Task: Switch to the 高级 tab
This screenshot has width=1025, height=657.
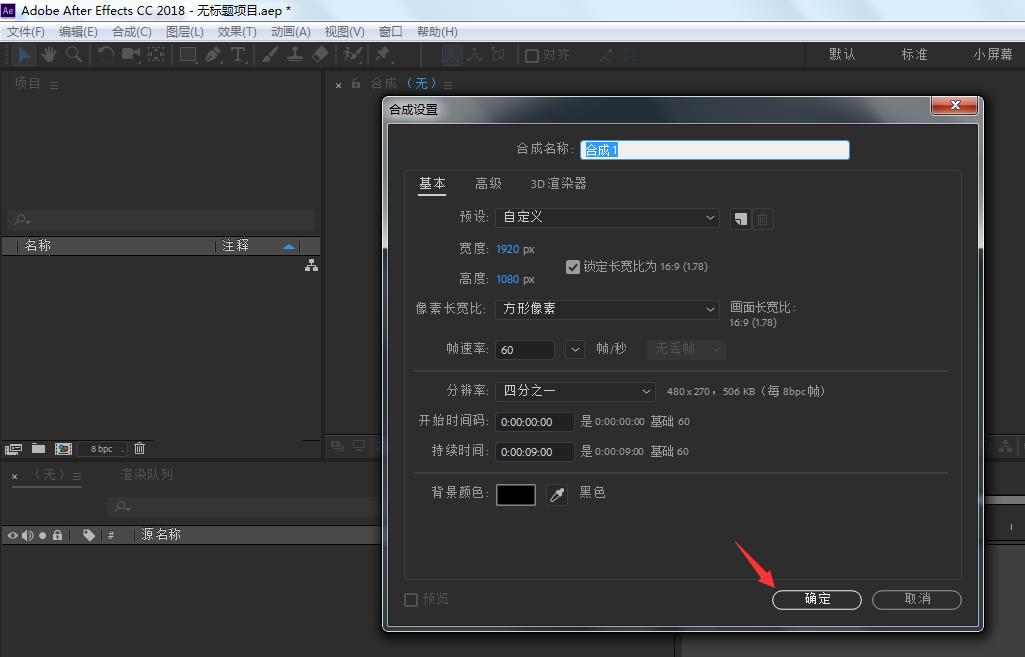Action: (488, 184)
